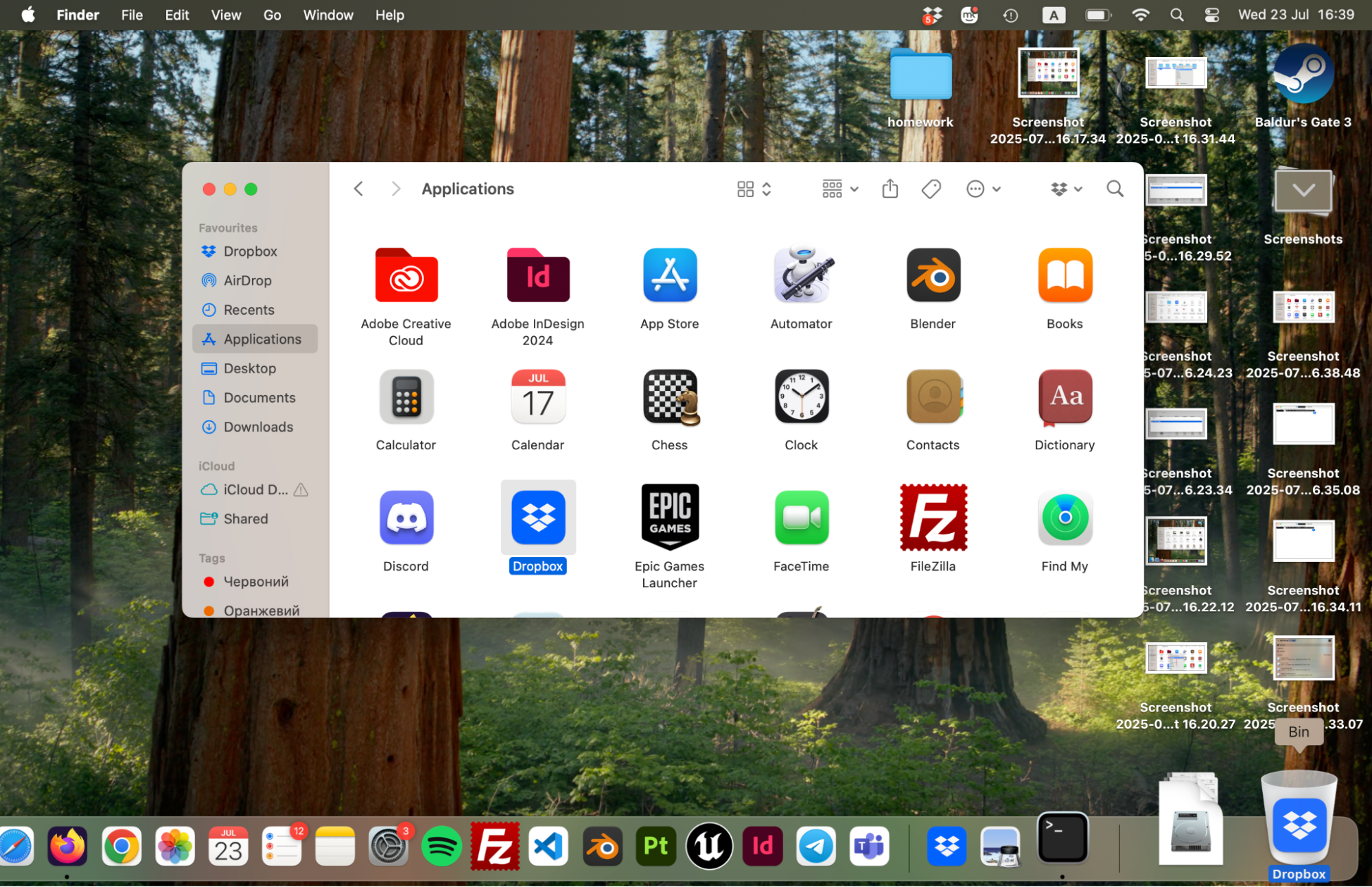This screenshot has width=1372, height=887.
Task: Open the Go menu
Action: (272, 14)
